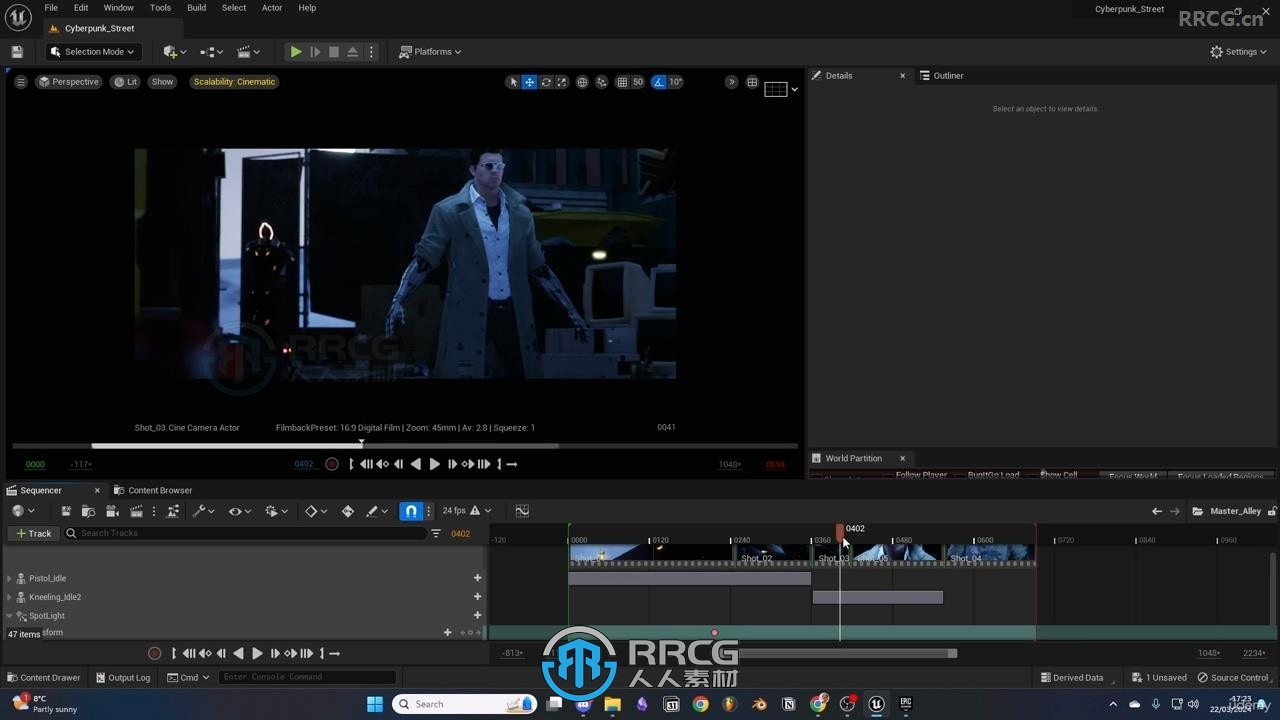Image resolution: width=1280 pixels, height=720 pixels.
Task: Open the rotation snap 10° value dropdown
Action: pos(676,82)
